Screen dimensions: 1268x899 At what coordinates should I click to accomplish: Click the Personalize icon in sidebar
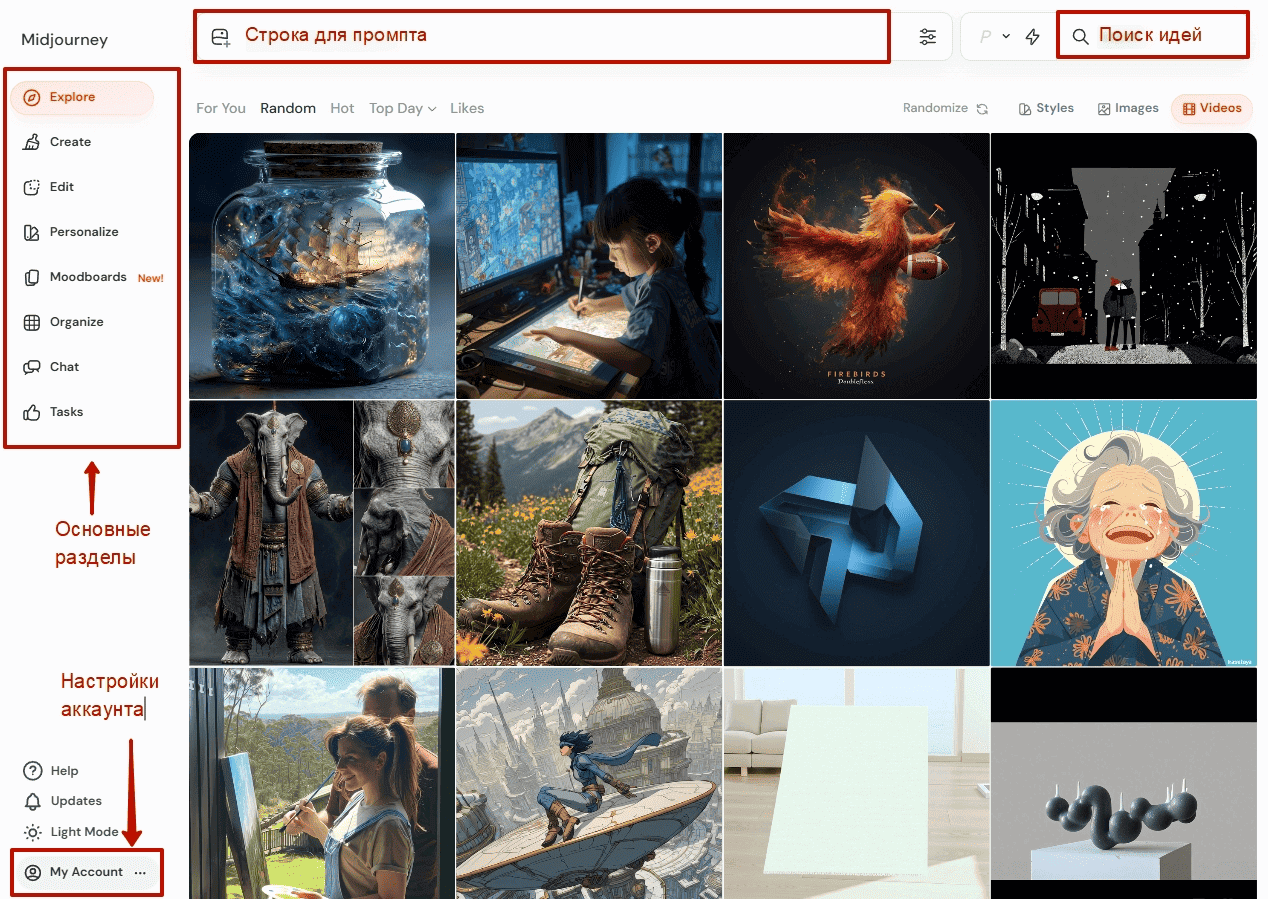[32, 232]
